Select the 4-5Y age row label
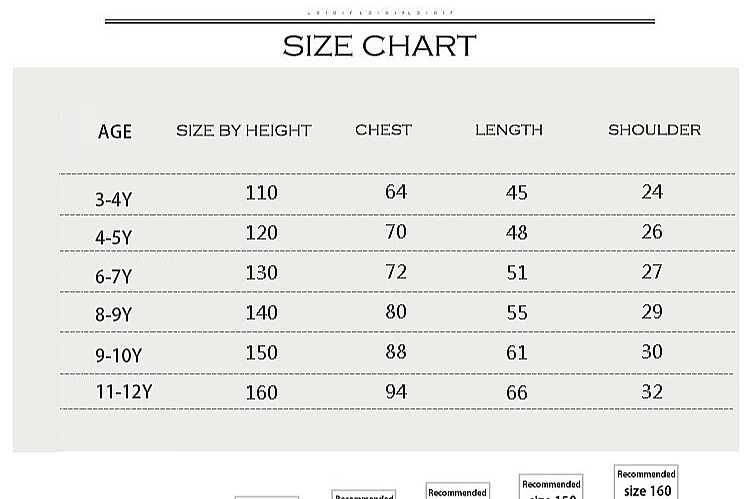The height and width of the screenshot is (499, 750). coord(113,238)
